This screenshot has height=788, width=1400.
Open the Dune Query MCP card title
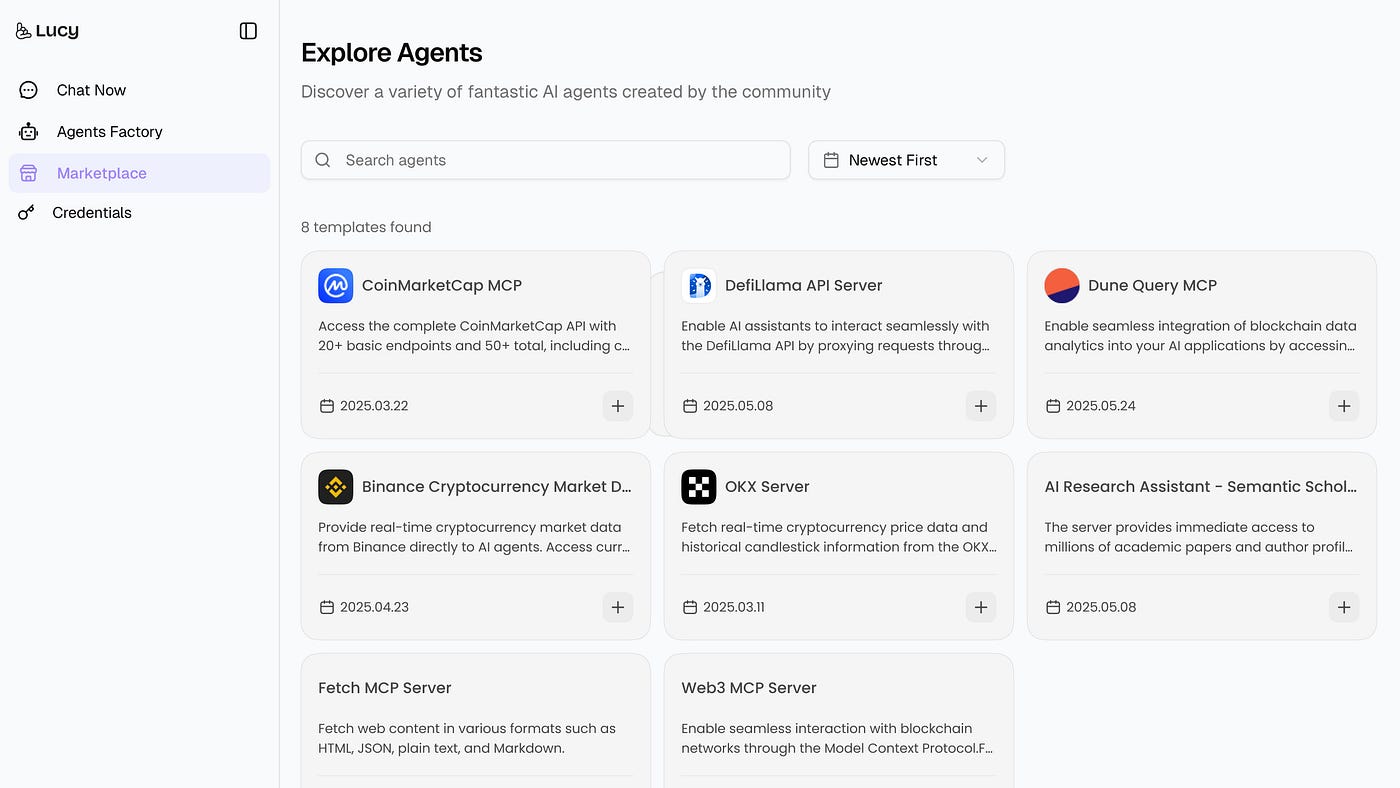(1152, 286)
